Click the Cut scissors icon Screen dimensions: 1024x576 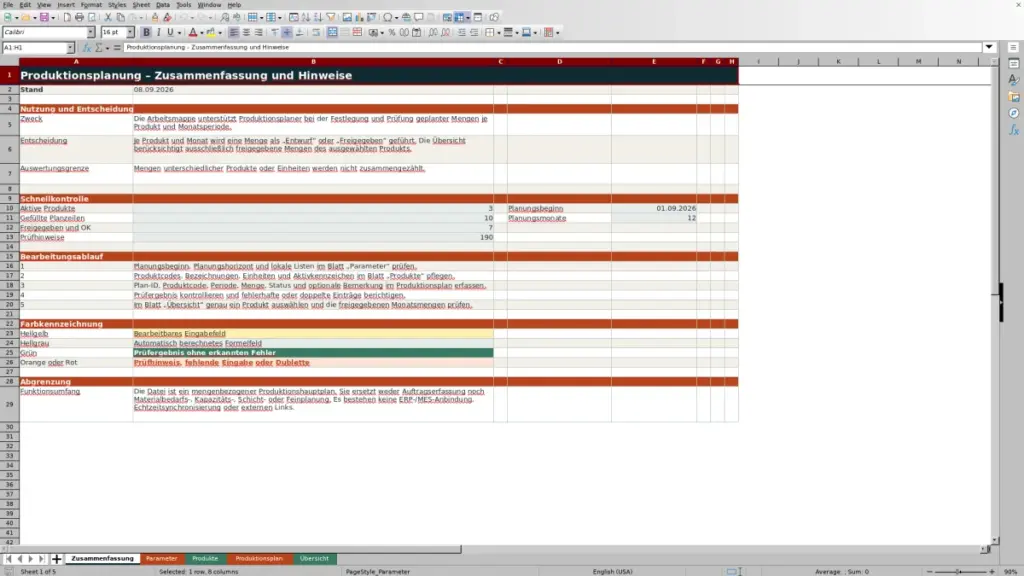tap(108, 17)
